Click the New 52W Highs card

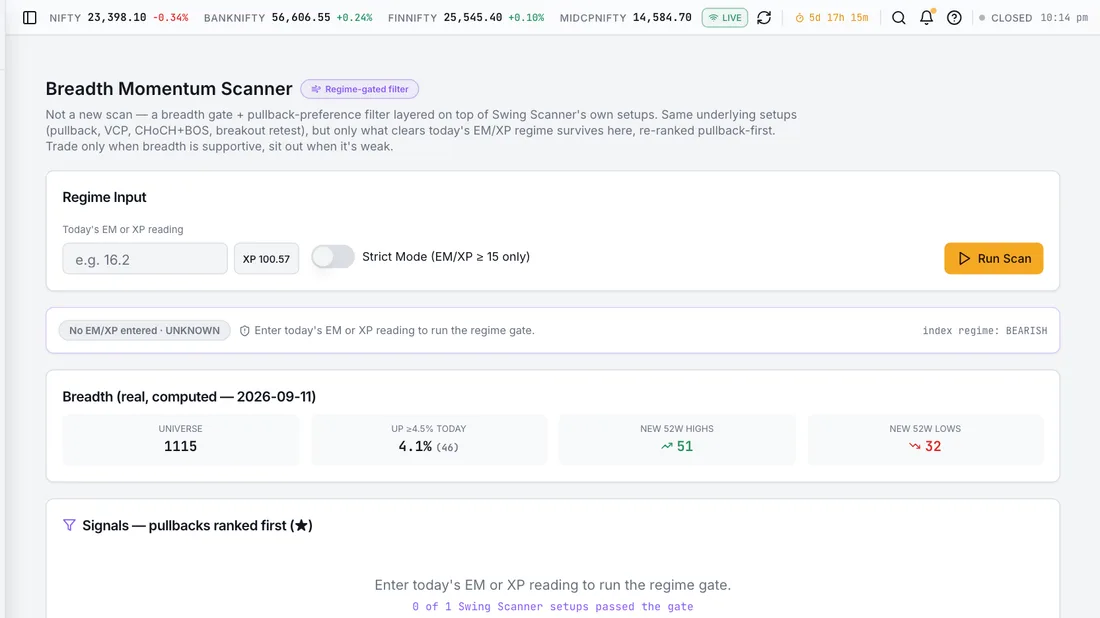point(677,439)
